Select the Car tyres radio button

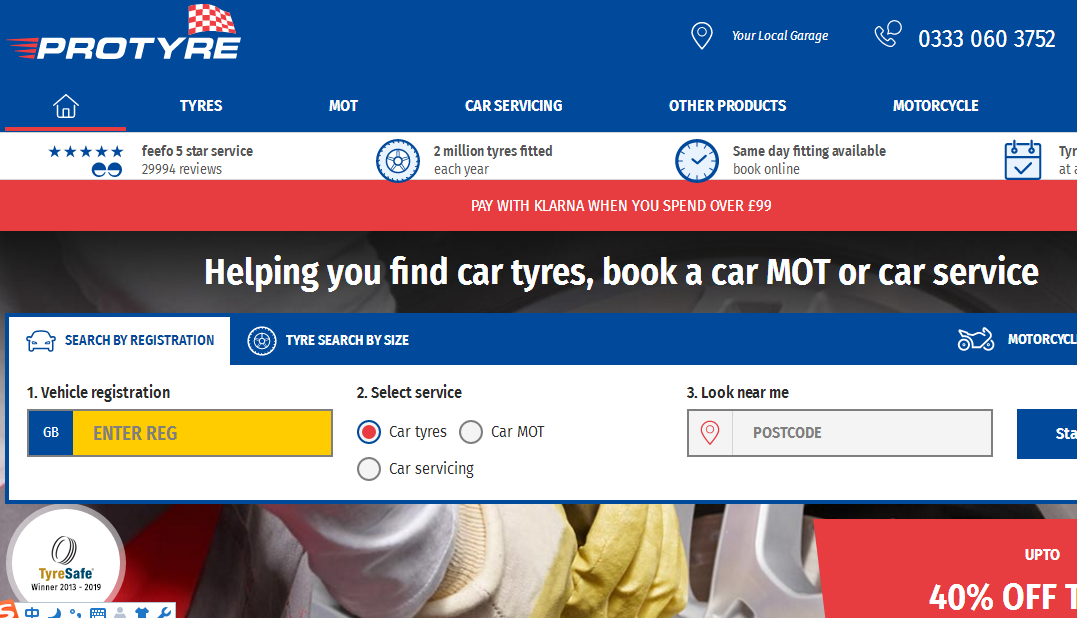(369, 432)
